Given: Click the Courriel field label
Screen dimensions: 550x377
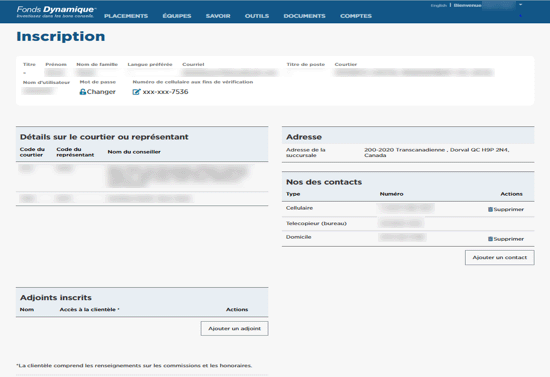Looking at the screenshot, I should coord(193,65).
